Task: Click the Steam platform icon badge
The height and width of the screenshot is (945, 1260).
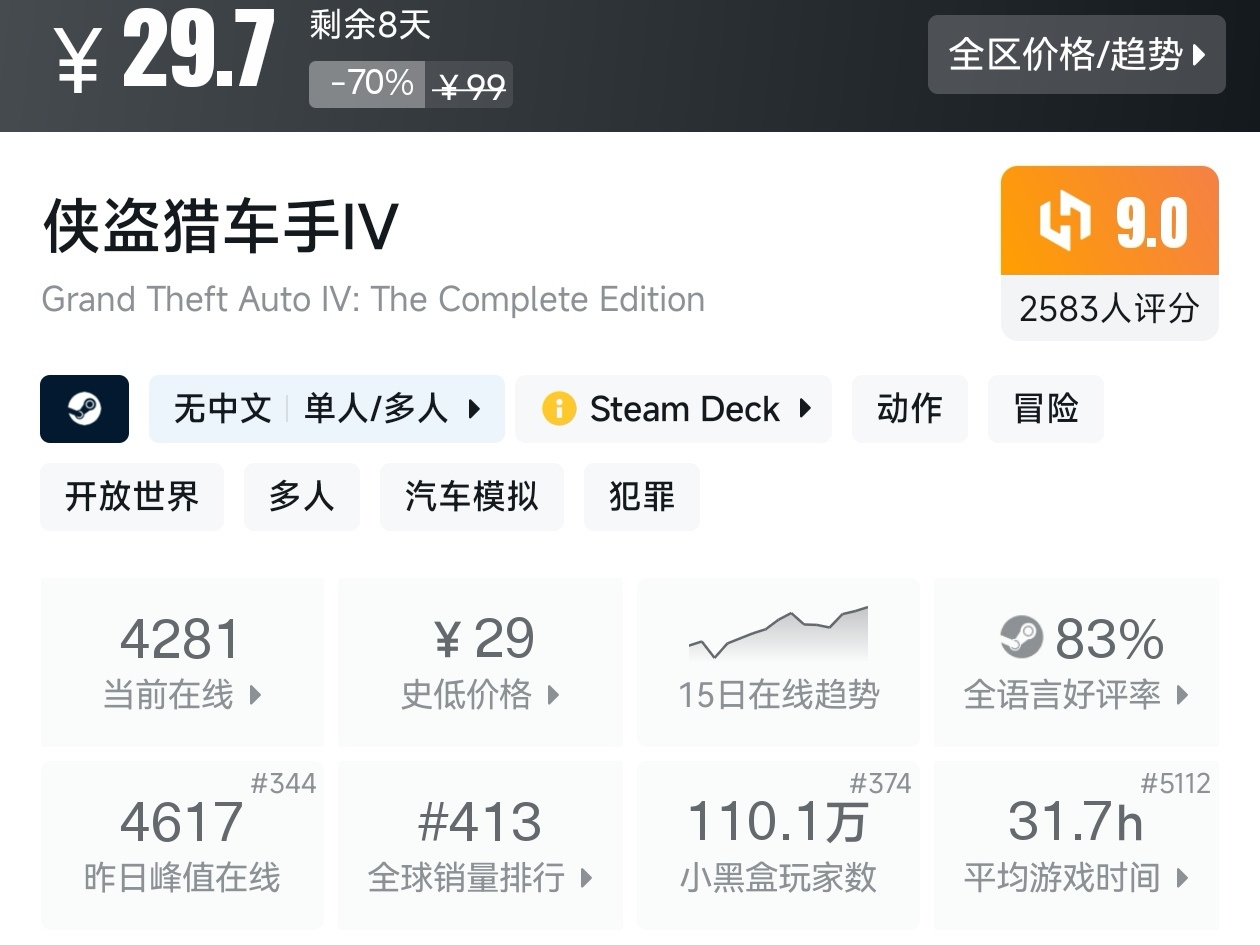Action: click(84, 409)
